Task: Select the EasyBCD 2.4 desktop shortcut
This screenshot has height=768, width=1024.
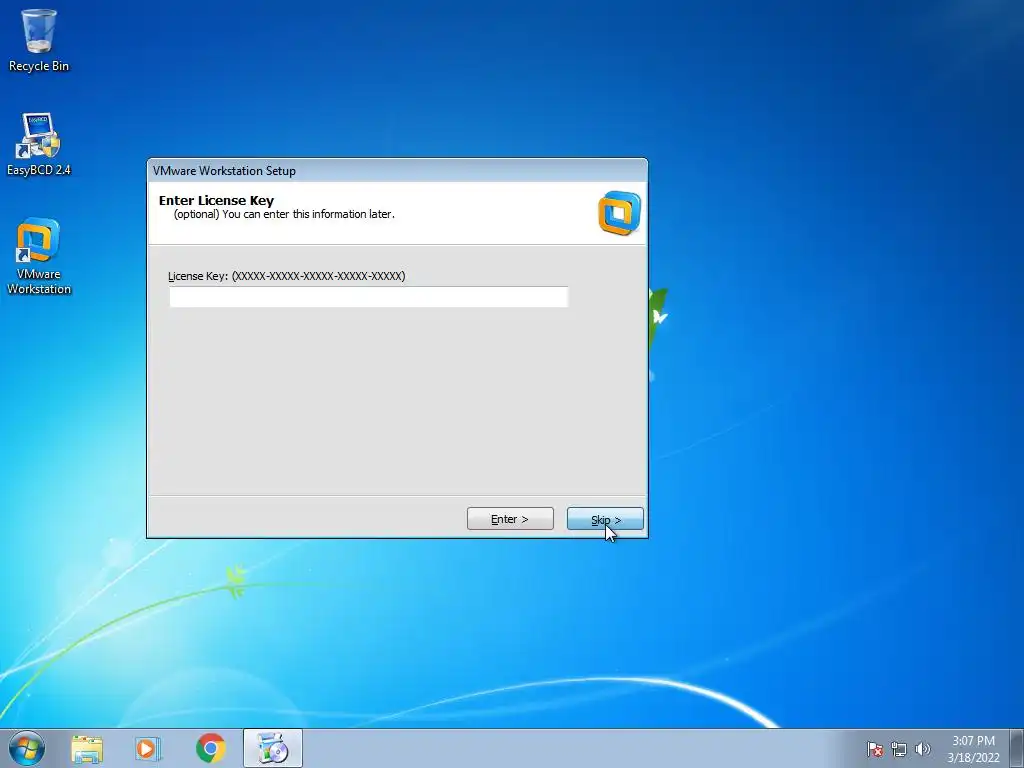Action: (x=39, y=144)
